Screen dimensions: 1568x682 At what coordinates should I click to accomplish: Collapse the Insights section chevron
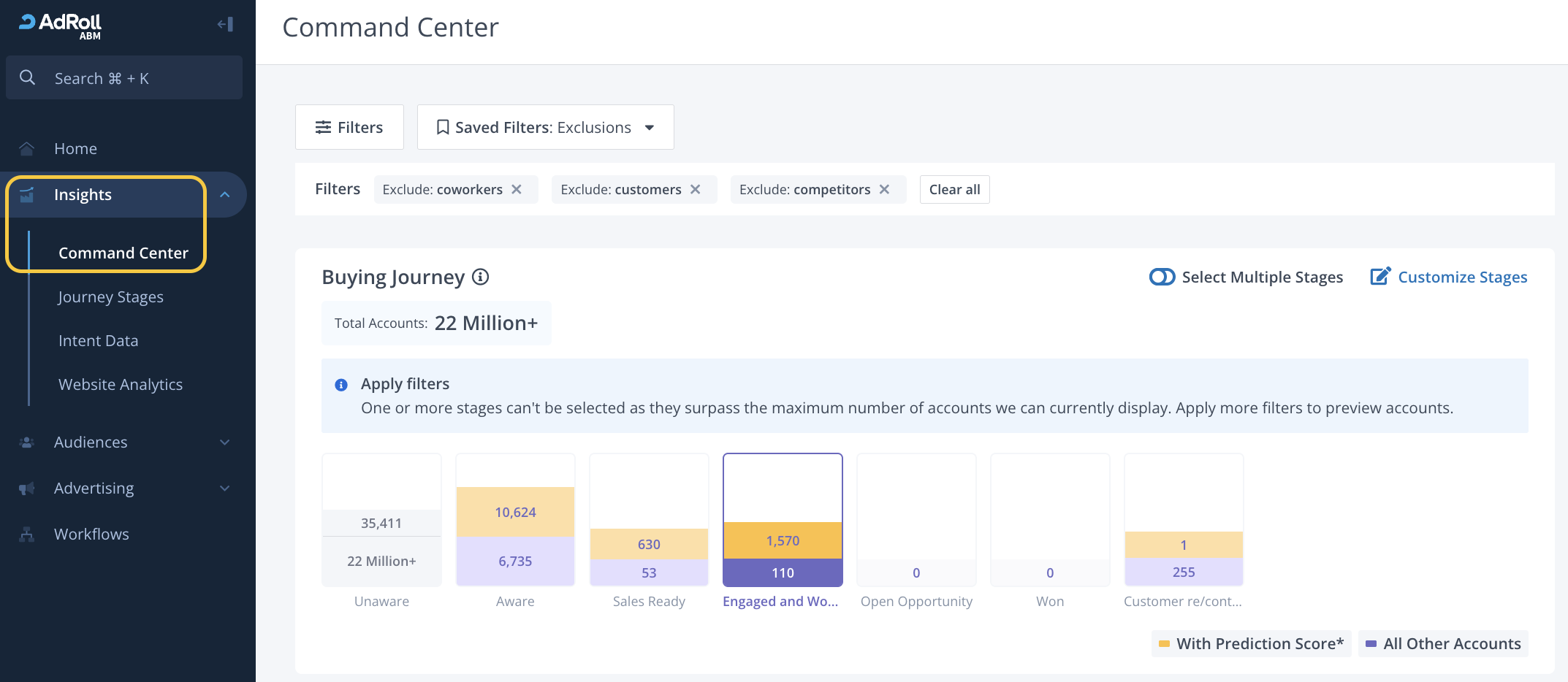[225, 195]
